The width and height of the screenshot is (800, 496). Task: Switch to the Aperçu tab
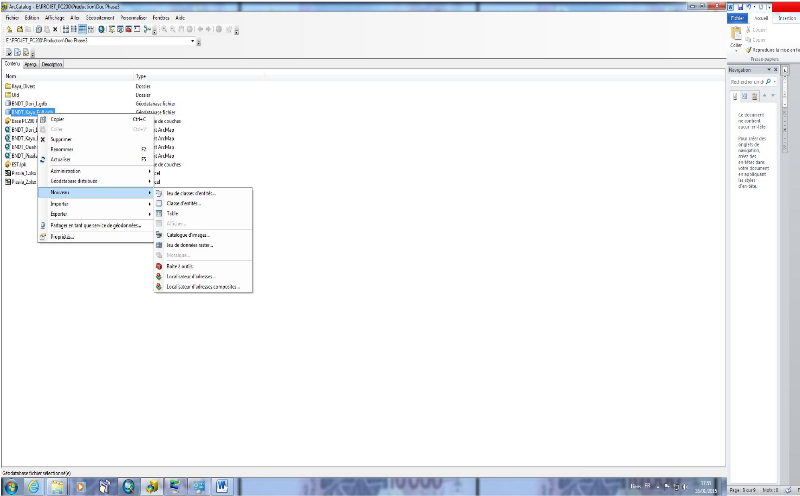click(31, 64)
